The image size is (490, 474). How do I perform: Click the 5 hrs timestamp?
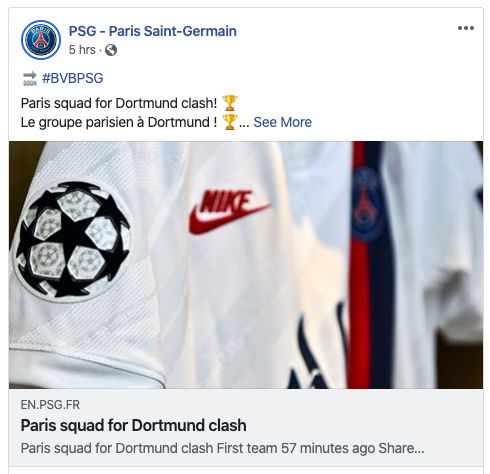point(82,50)
